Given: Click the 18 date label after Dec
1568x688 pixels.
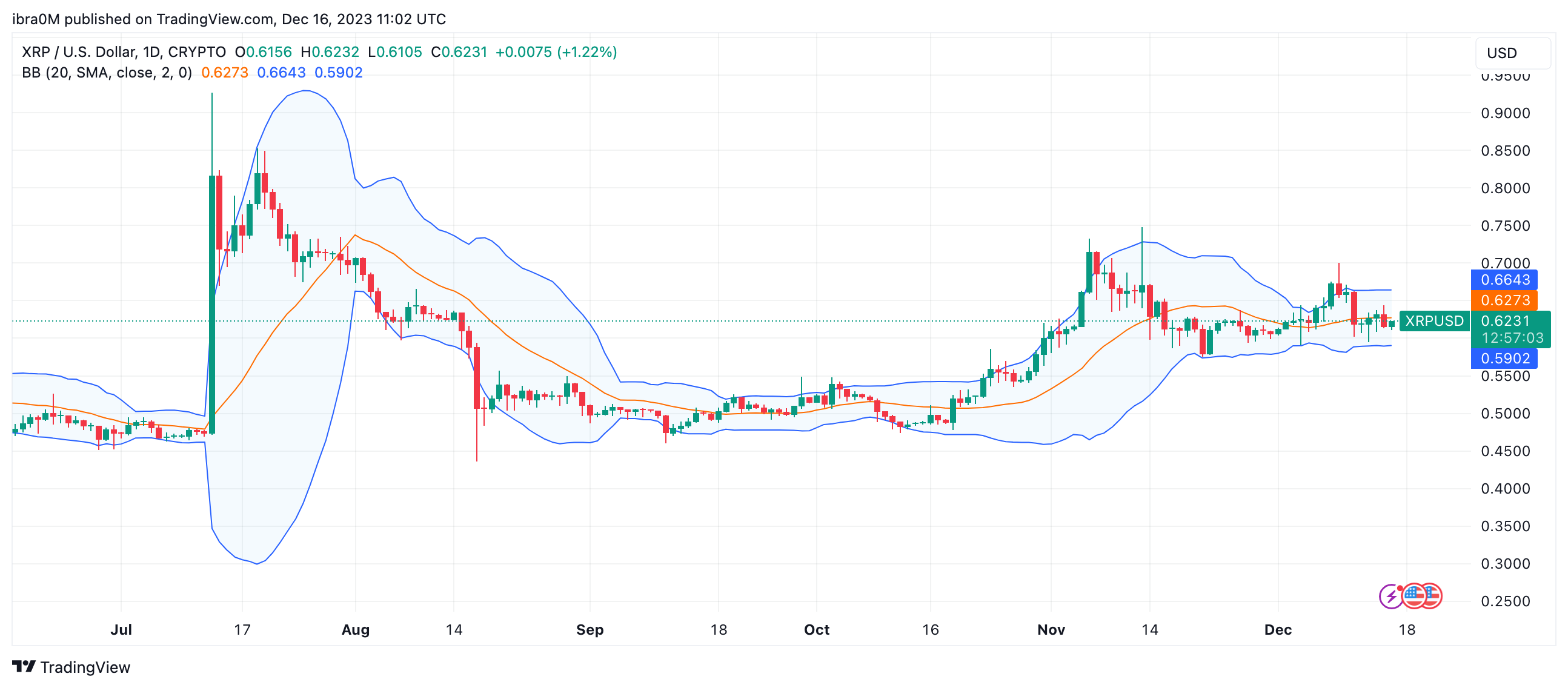Looking at the screenshot, I should point(1407,630).
